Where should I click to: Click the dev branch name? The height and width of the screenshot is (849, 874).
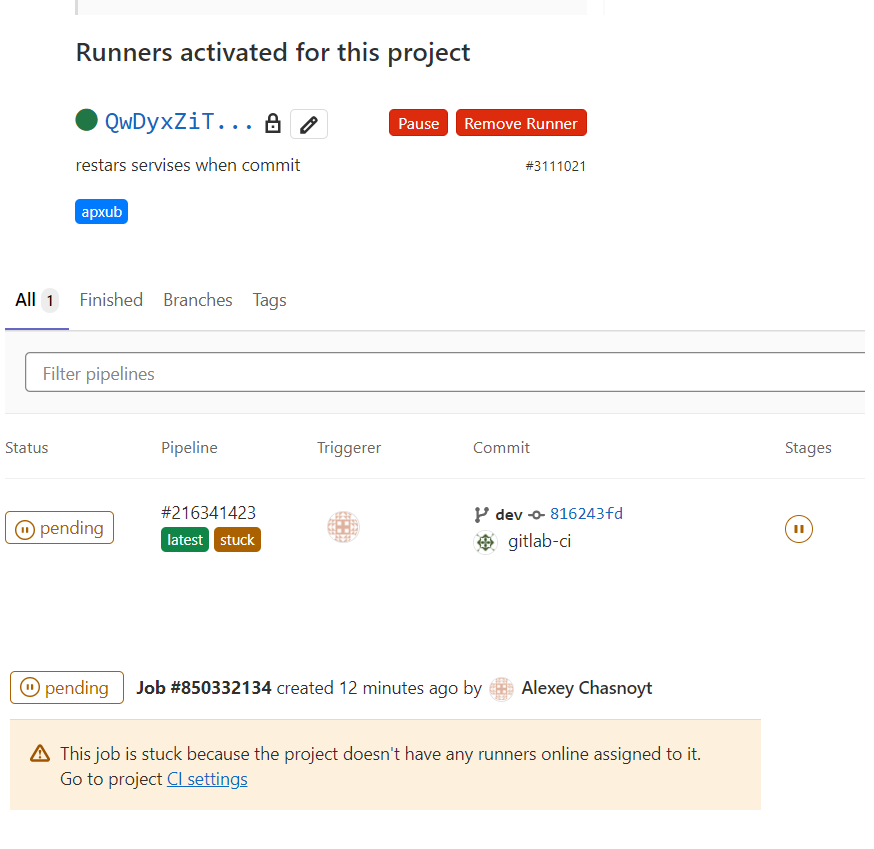(x=509, y=515)
